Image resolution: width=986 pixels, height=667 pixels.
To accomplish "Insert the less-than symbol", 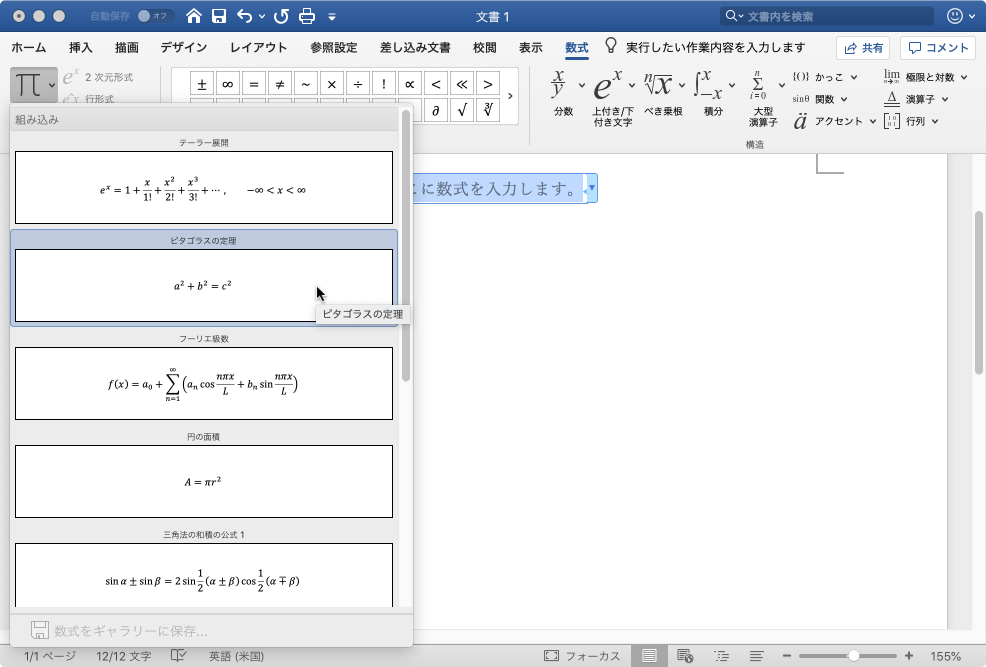I will [x=436, y=84].
